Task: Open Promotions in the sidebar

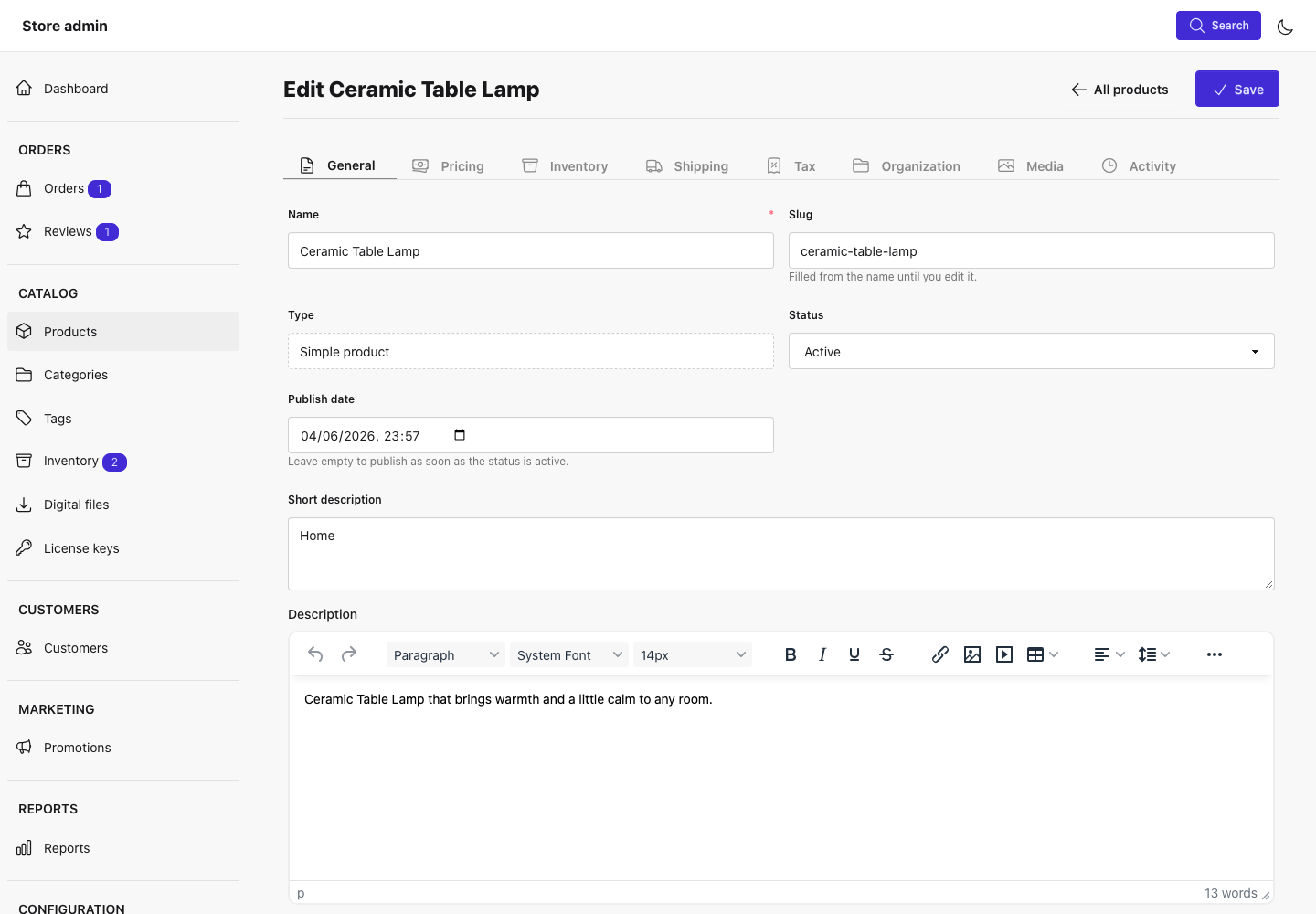Action: tap(123, 748)
